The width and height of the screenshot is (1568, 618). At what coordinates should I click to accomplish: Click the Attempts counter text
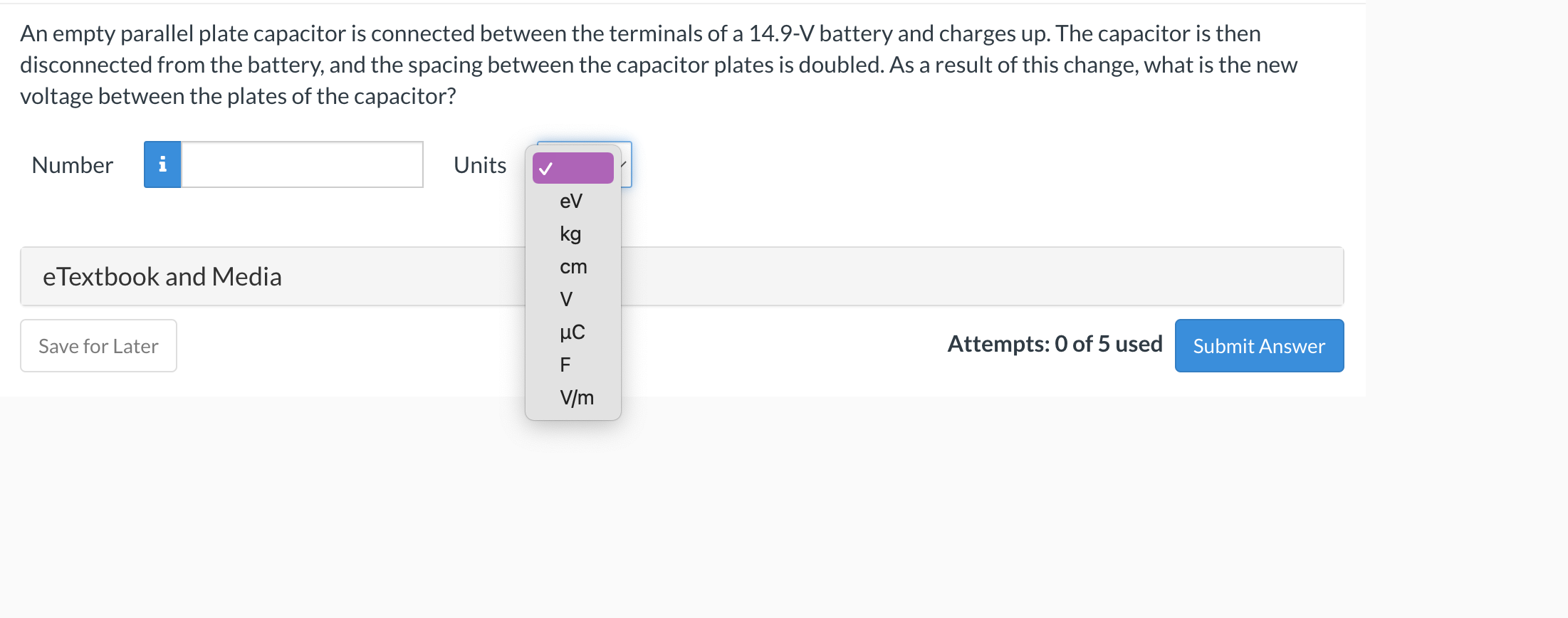click(x=1055, y=344)
